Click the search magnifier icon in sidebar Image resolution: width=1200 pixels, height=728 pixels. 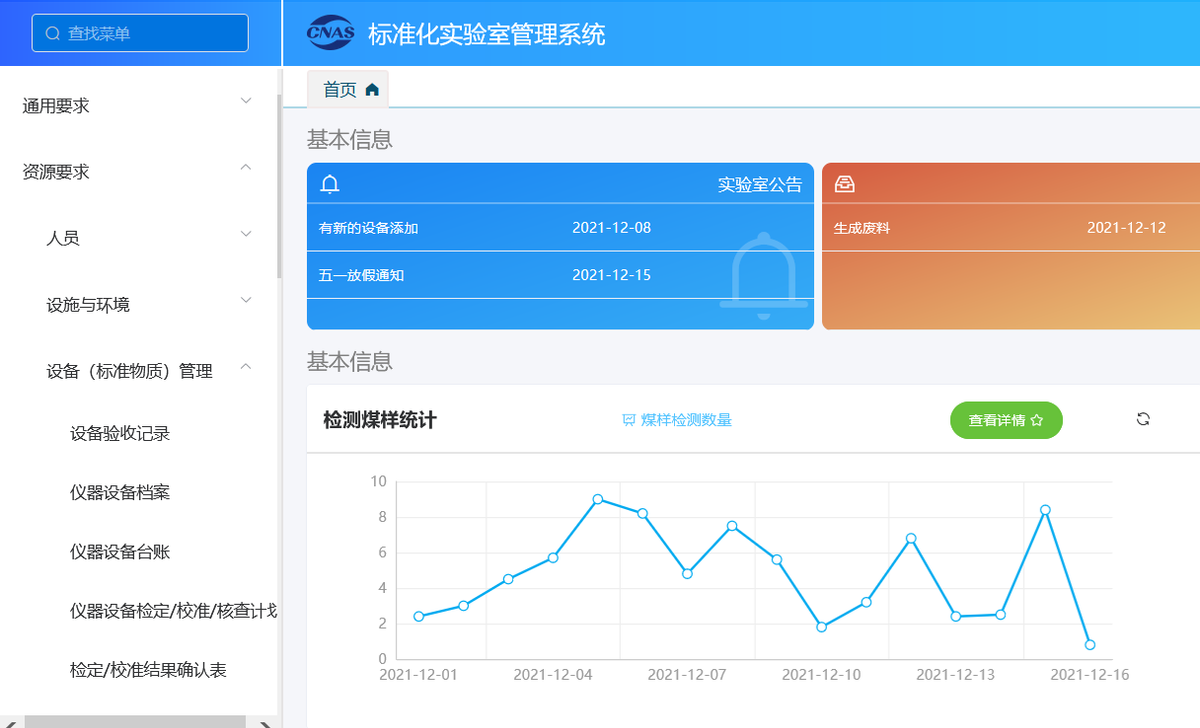[53, 33]
